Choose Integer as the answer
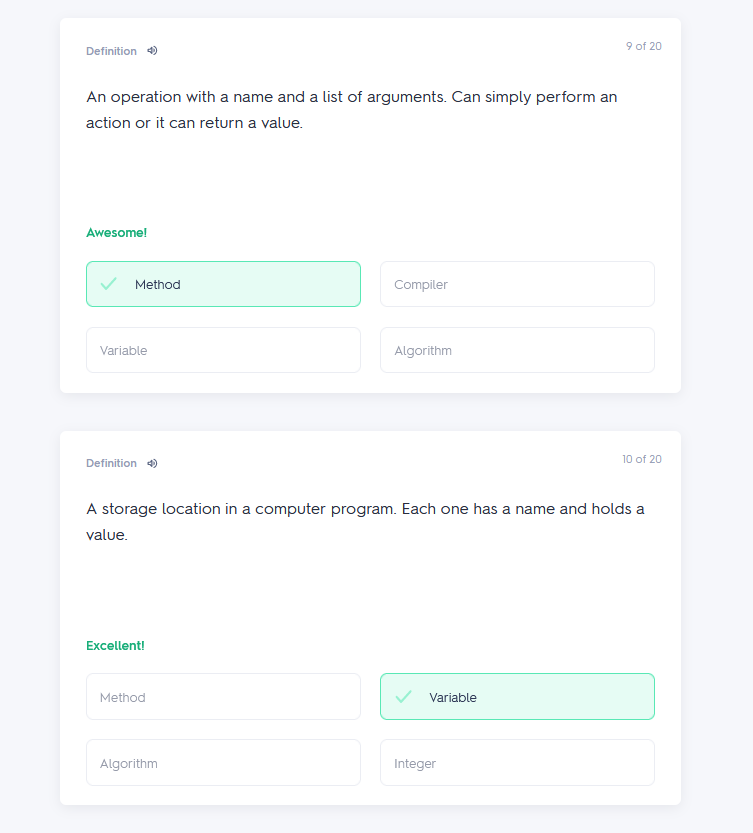Viewport: 753px width, 833px height. click(x=517, y=763)
